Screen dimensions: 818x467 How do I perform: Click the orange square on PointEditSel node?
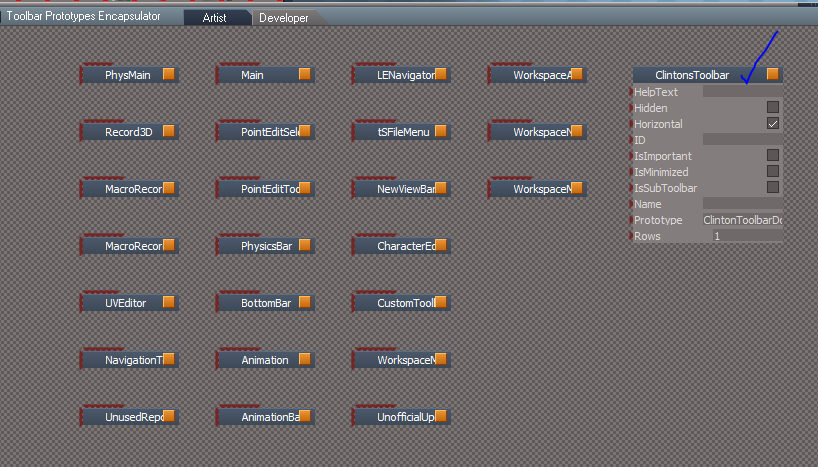click(x=305, y=131)
